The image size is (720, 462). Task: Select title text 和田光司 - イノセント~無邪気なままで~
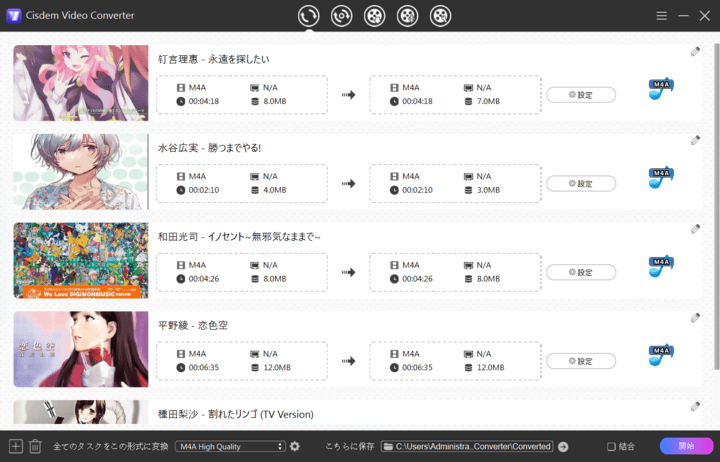tap(239, 237)
